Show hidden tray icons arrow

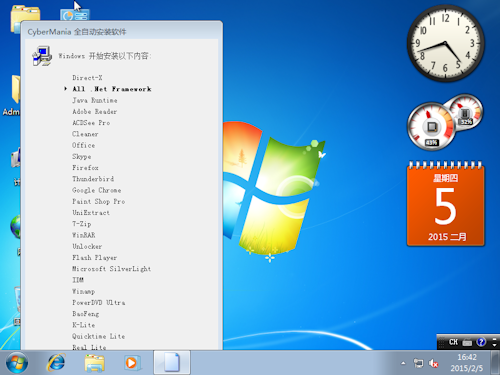403,363
